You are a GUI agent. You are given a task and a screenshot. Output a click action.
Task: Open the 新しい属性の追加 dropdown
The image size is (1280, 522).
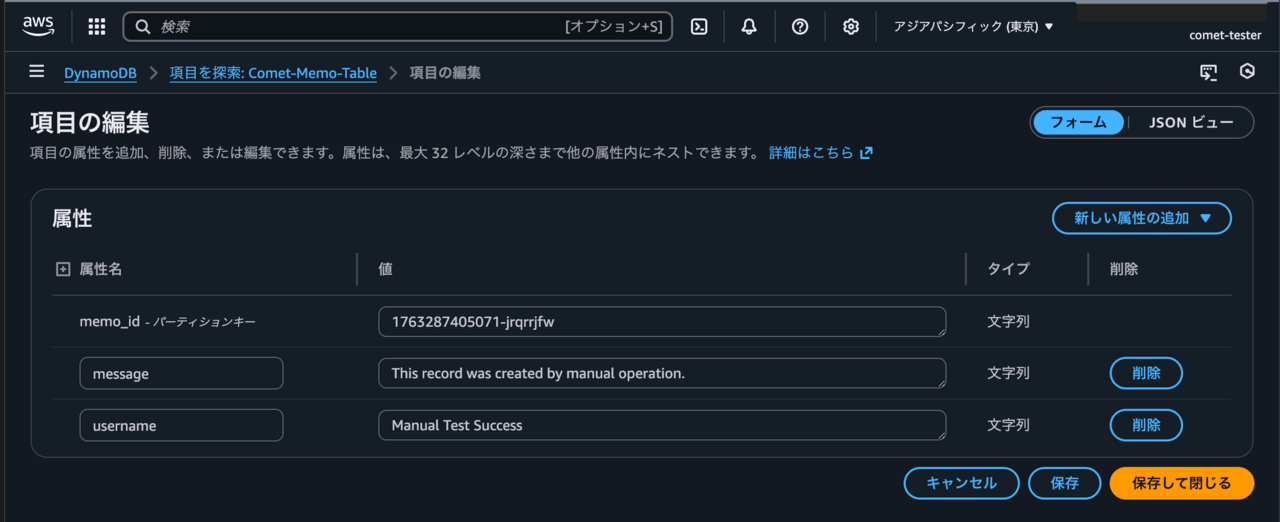pyautogui.click(x=1141, y=218)
